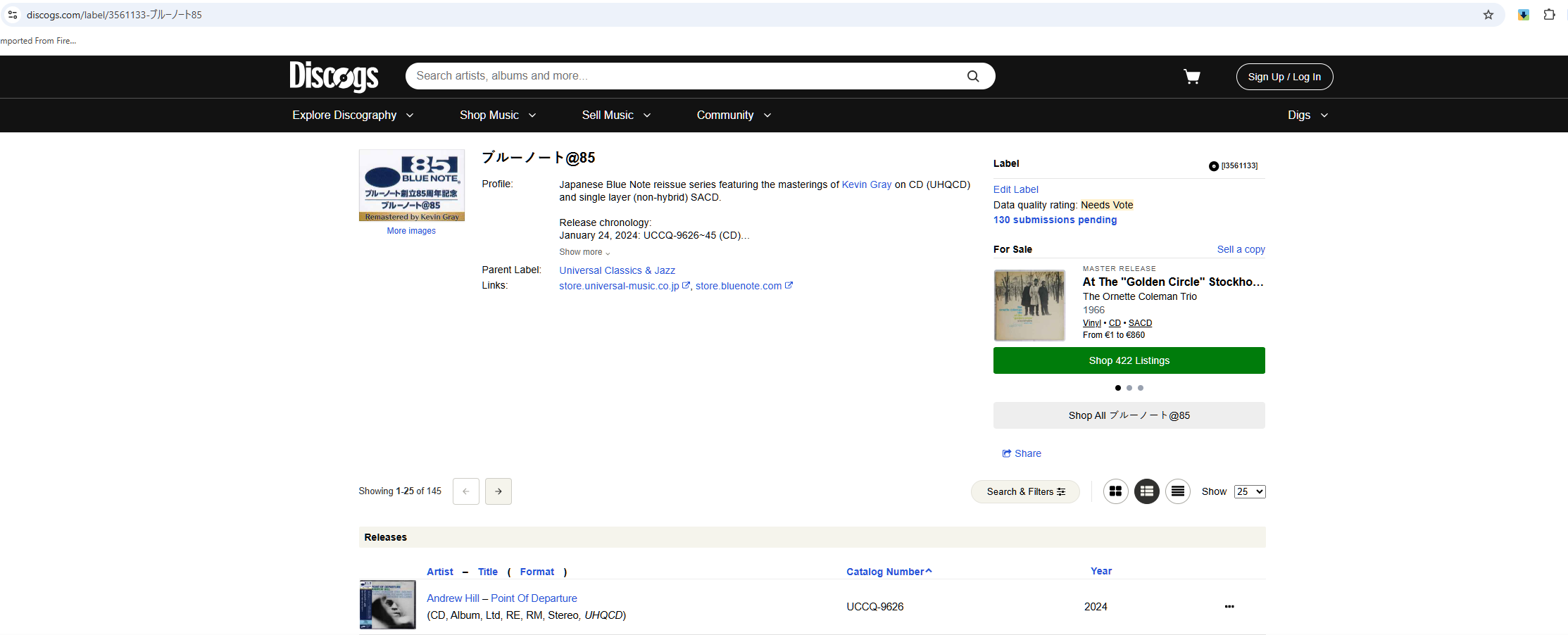Screen dimensions: 1568x635
Task: Select second carousel dot
Action: point(1129,388)
